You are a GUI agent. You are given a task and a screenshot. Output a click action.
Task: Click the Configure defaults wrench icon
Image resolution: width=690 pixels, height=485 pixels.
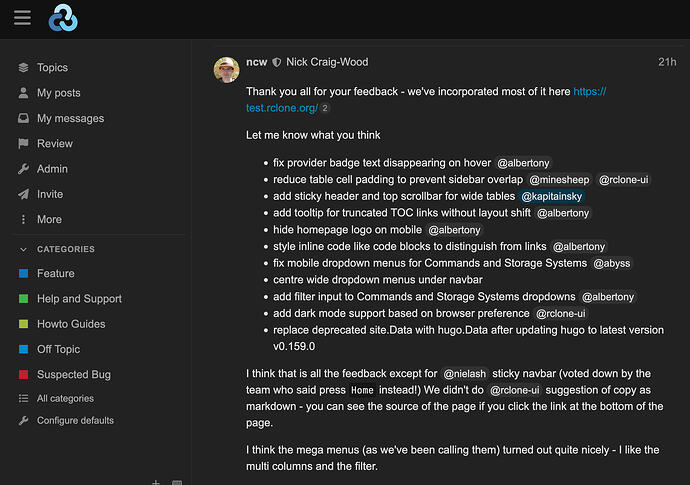click(23, 420)
